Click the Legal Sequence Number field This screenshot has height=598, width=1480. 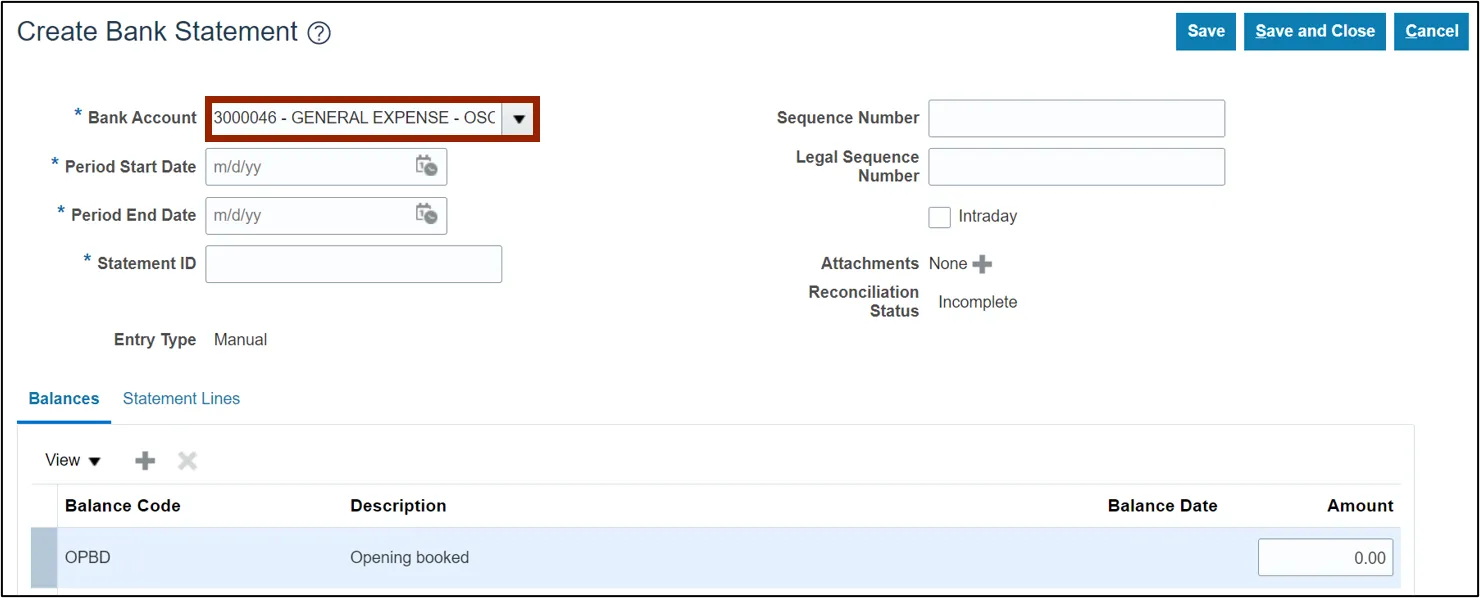[x=1076, y=167]
